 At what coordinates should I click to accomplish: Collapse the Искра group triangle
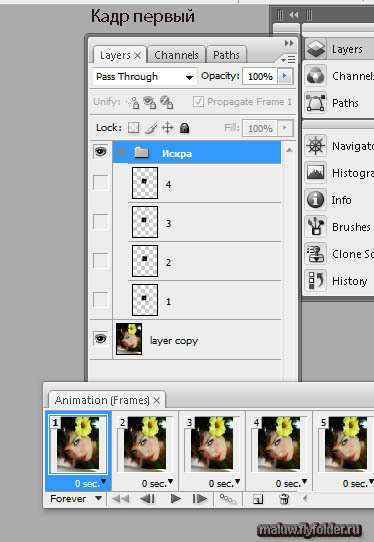click(121, 152)
